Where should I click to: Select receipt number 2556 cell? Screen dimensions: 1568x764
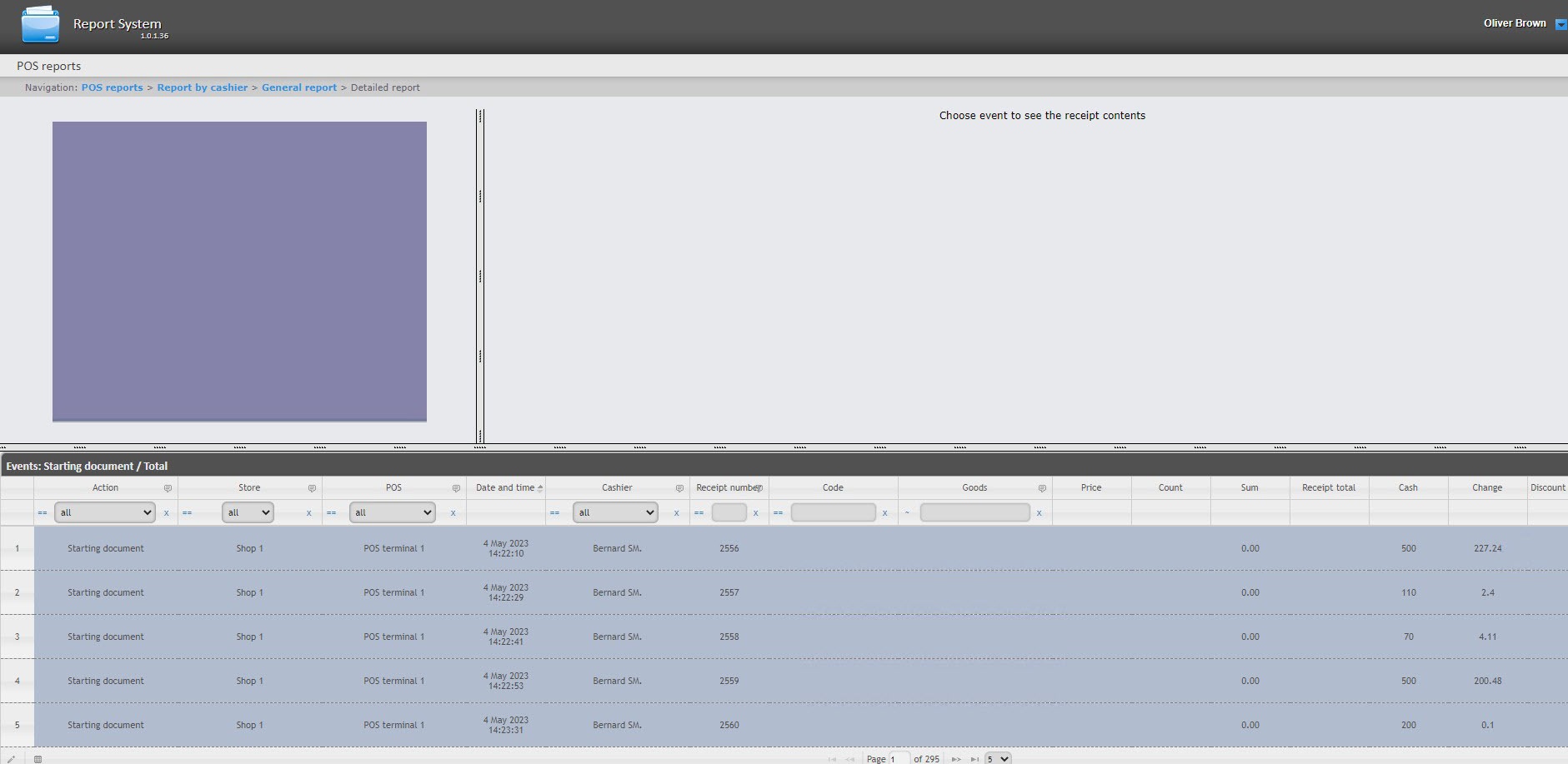[x=729, y=548]
